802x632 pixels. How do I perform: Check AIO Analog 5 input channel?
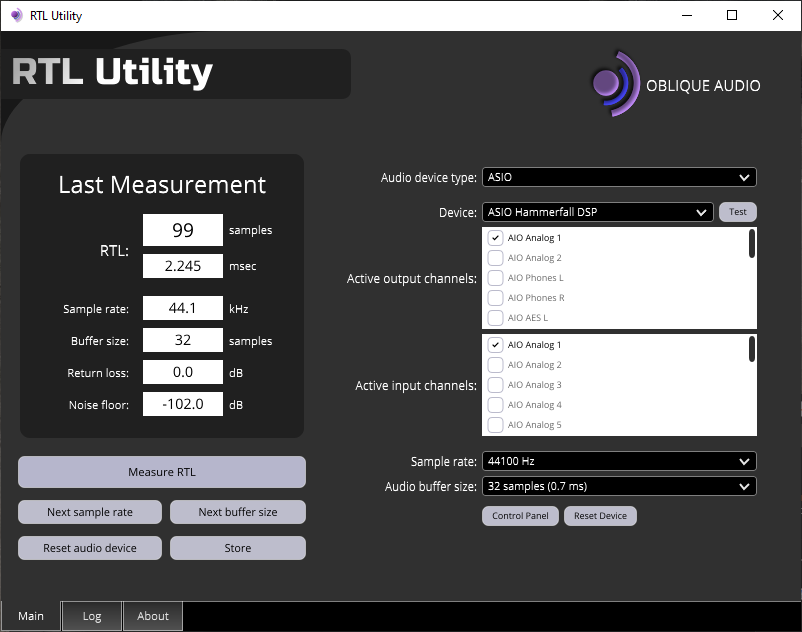click(495, 424)
